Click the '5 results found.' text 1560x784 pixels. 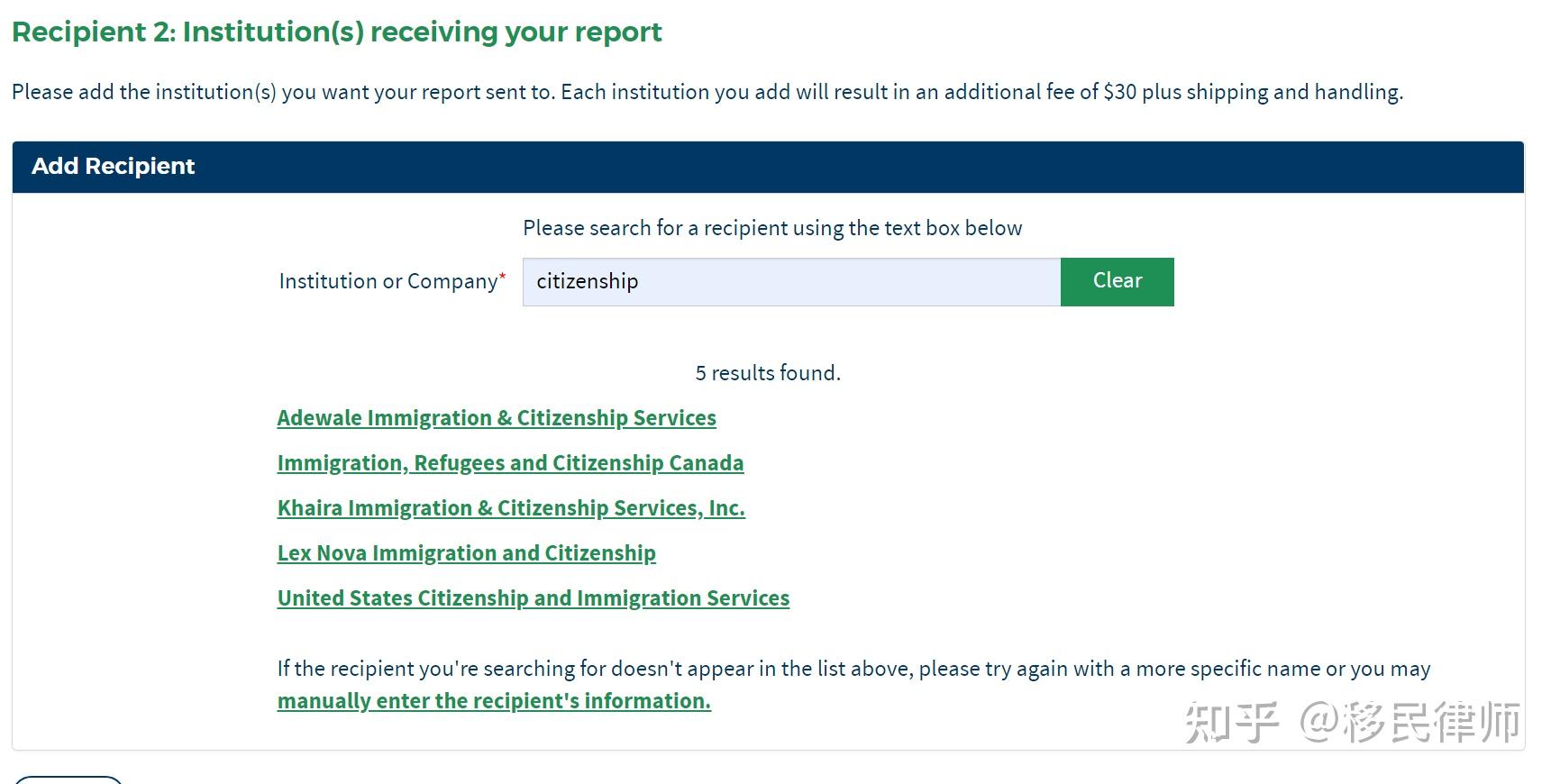[768, 373]
